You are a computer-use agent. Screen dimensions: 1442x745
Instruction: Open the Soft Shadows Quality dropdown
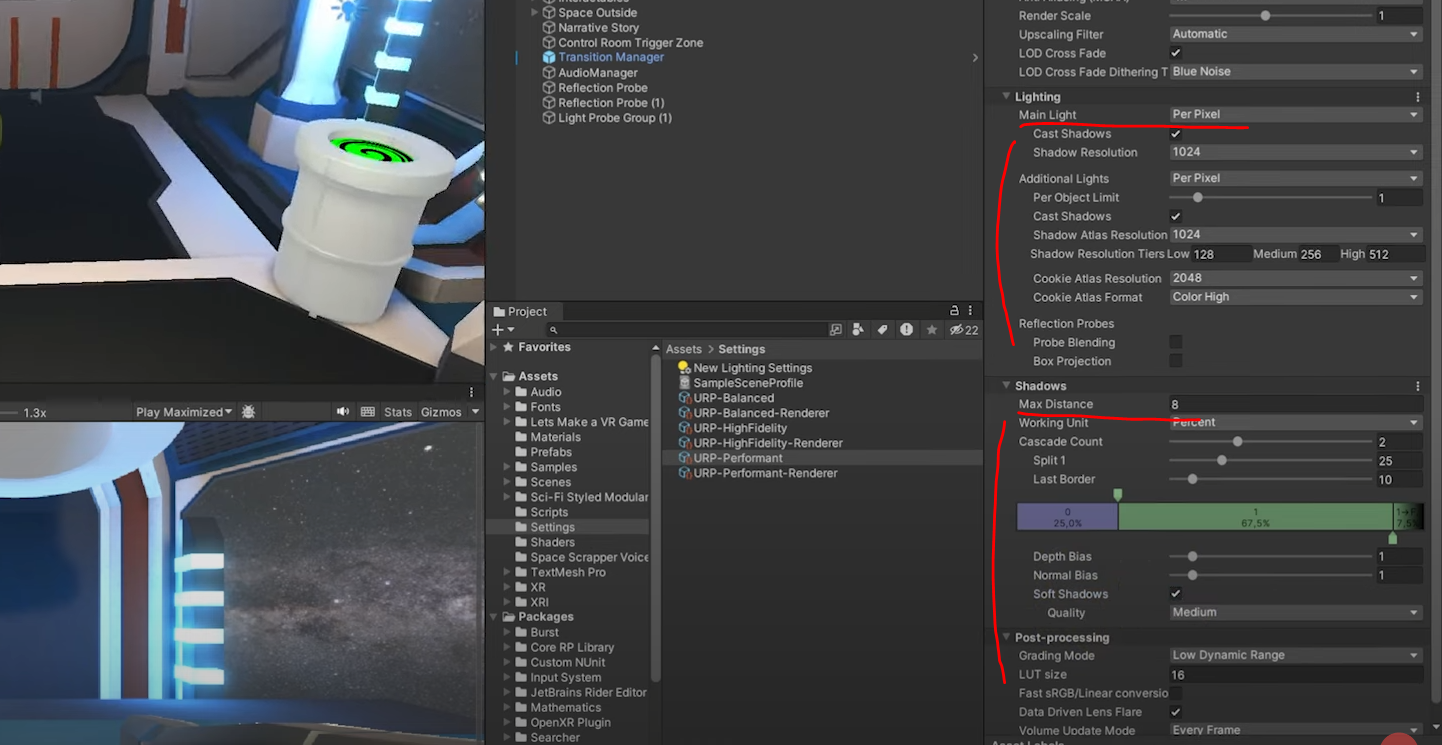click(1295, 613)
